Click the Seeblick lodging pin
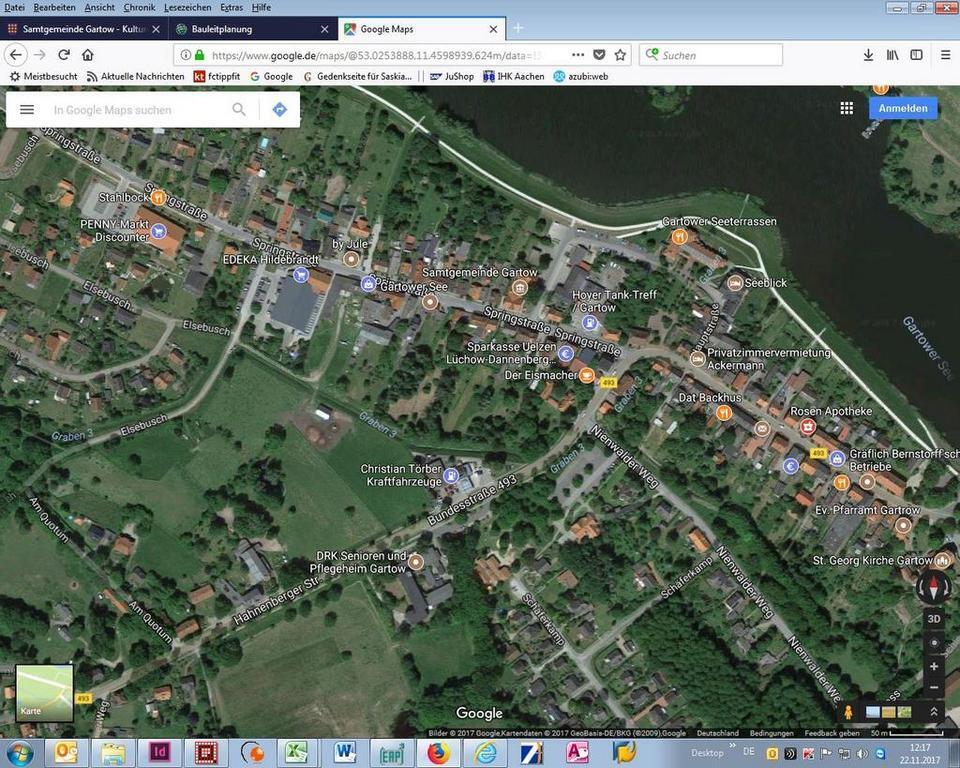The width and height of the screenshot is (960, 768). [x=735, y=283]
